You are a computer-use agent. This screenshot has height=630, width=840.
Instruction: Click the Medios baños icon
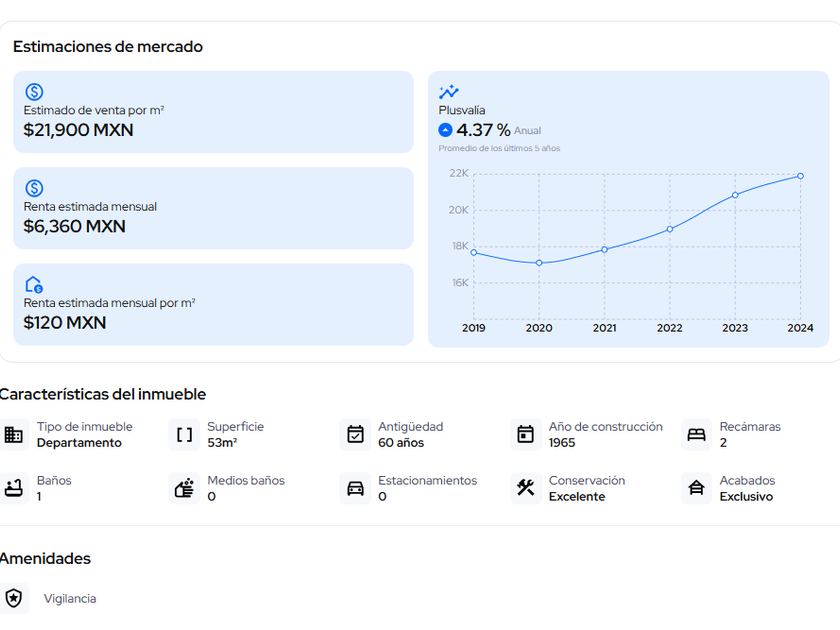coord(184,489)
